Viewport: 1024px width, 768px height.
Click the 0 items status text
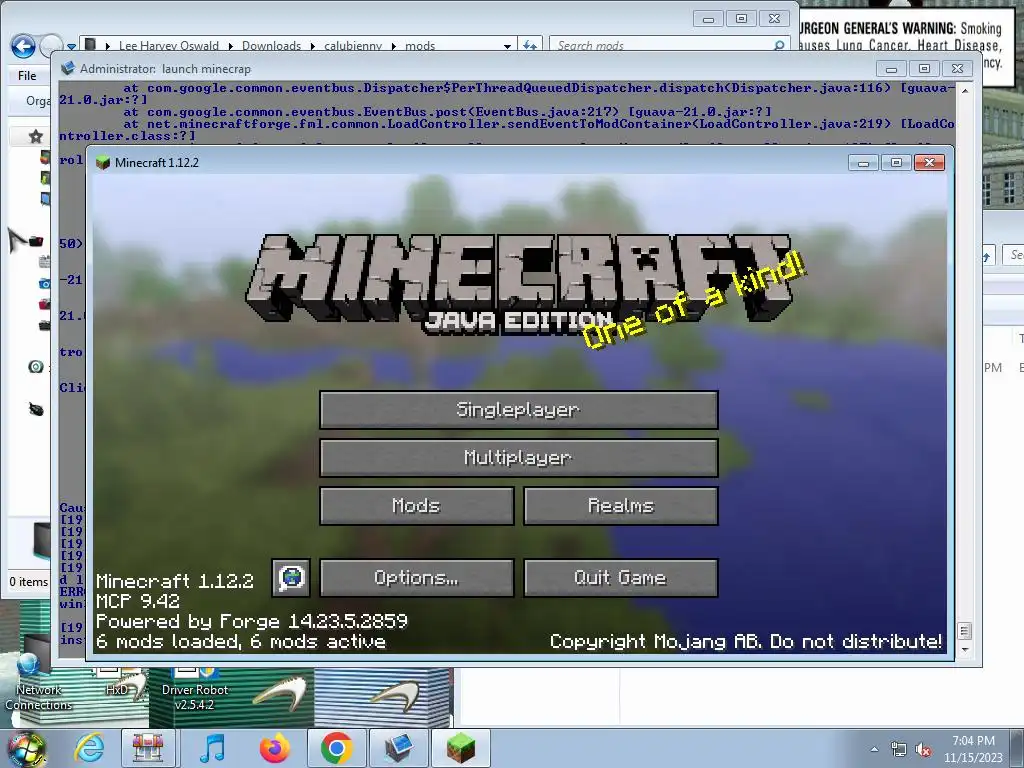[29, 581]
